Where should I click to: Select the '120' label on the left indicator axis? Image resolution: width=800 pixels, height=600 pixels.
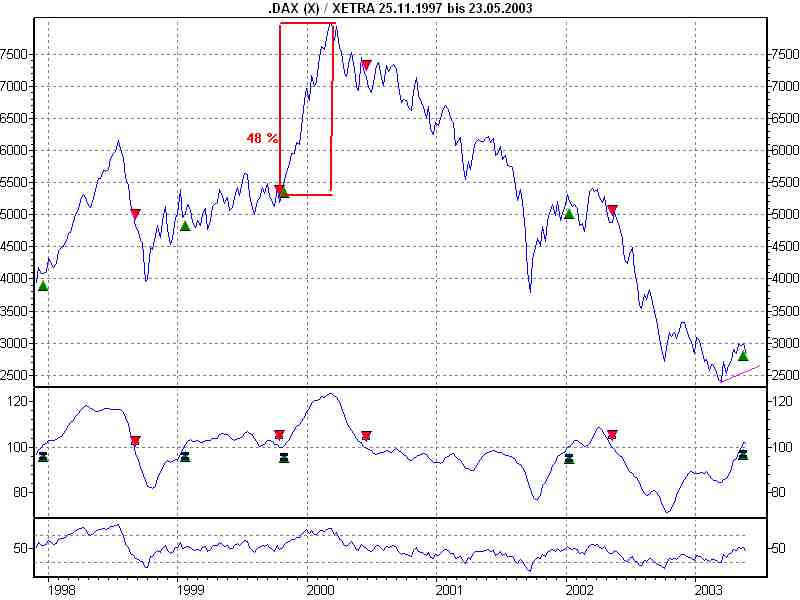tap(17, 402)
